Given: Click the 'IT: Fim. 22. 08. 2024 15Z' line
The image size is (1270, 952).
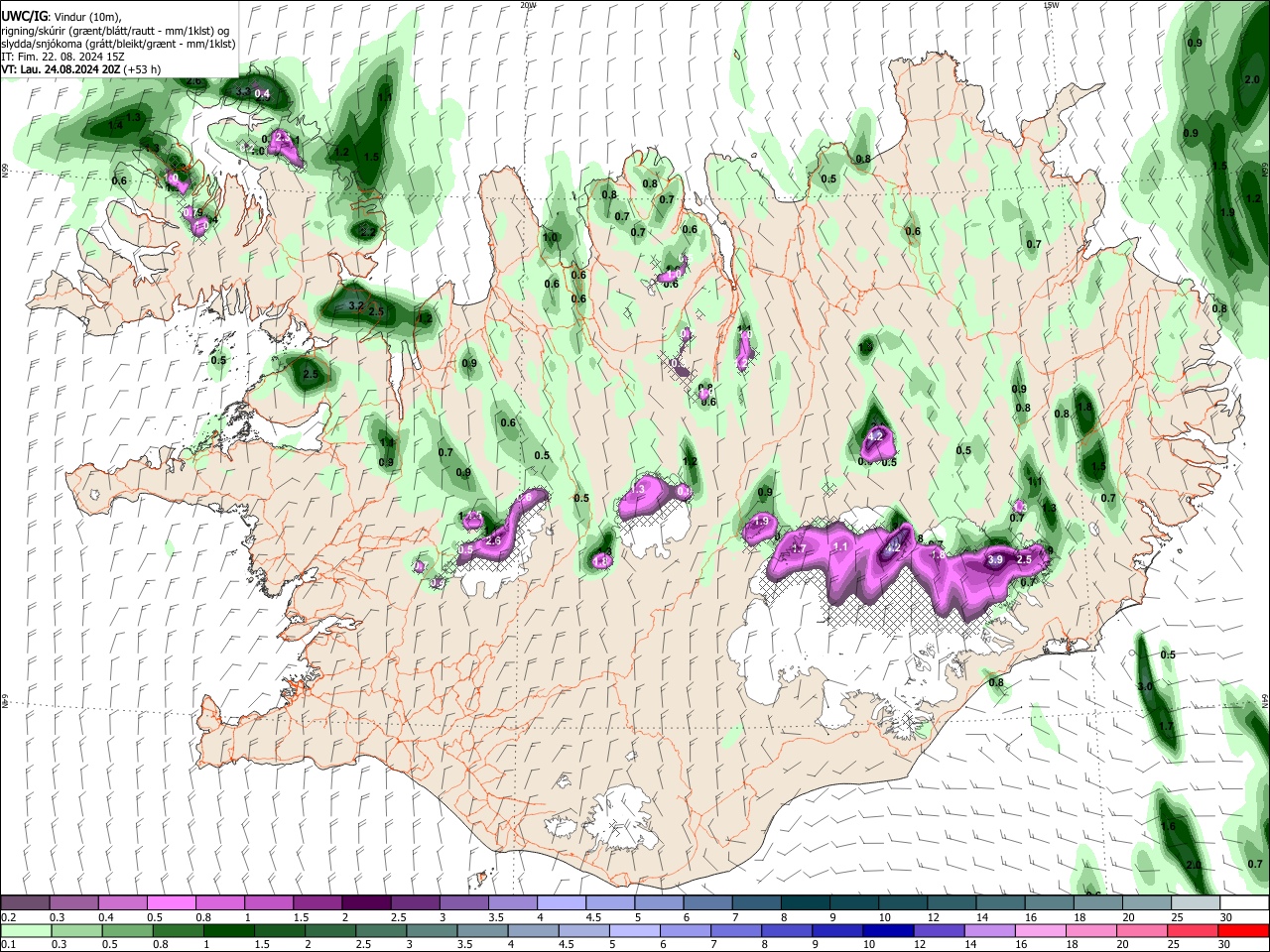Looking at the screenshot, I should pyautogui.click(x=63, y=58).
